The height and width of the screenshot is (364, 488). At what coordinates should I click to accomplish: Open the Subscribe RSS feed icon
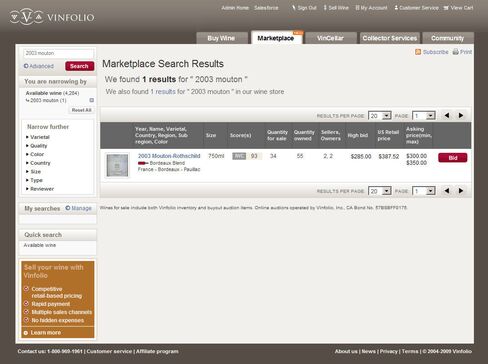click(x=418, y=52)
